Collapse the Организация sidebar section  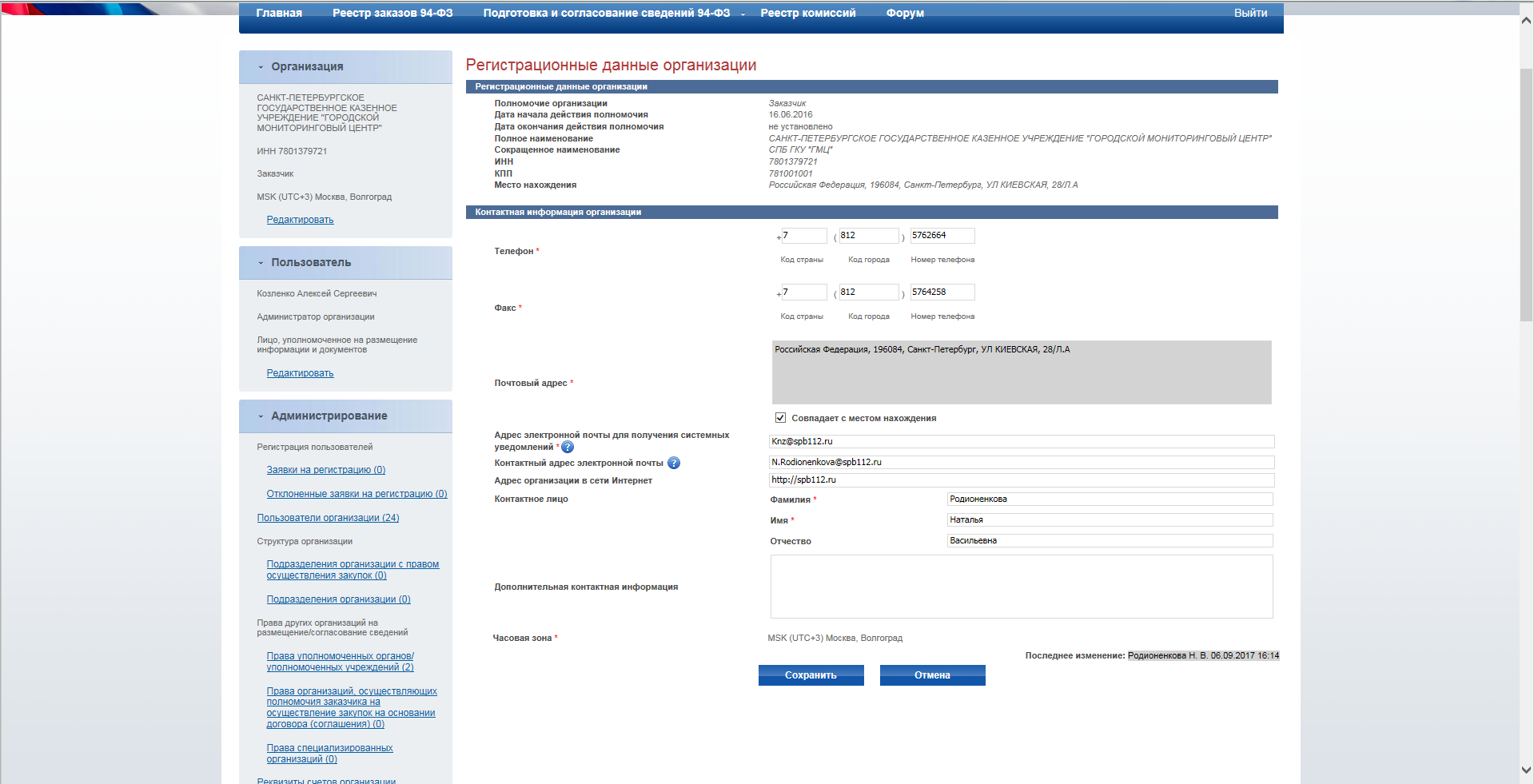(261, 67)
